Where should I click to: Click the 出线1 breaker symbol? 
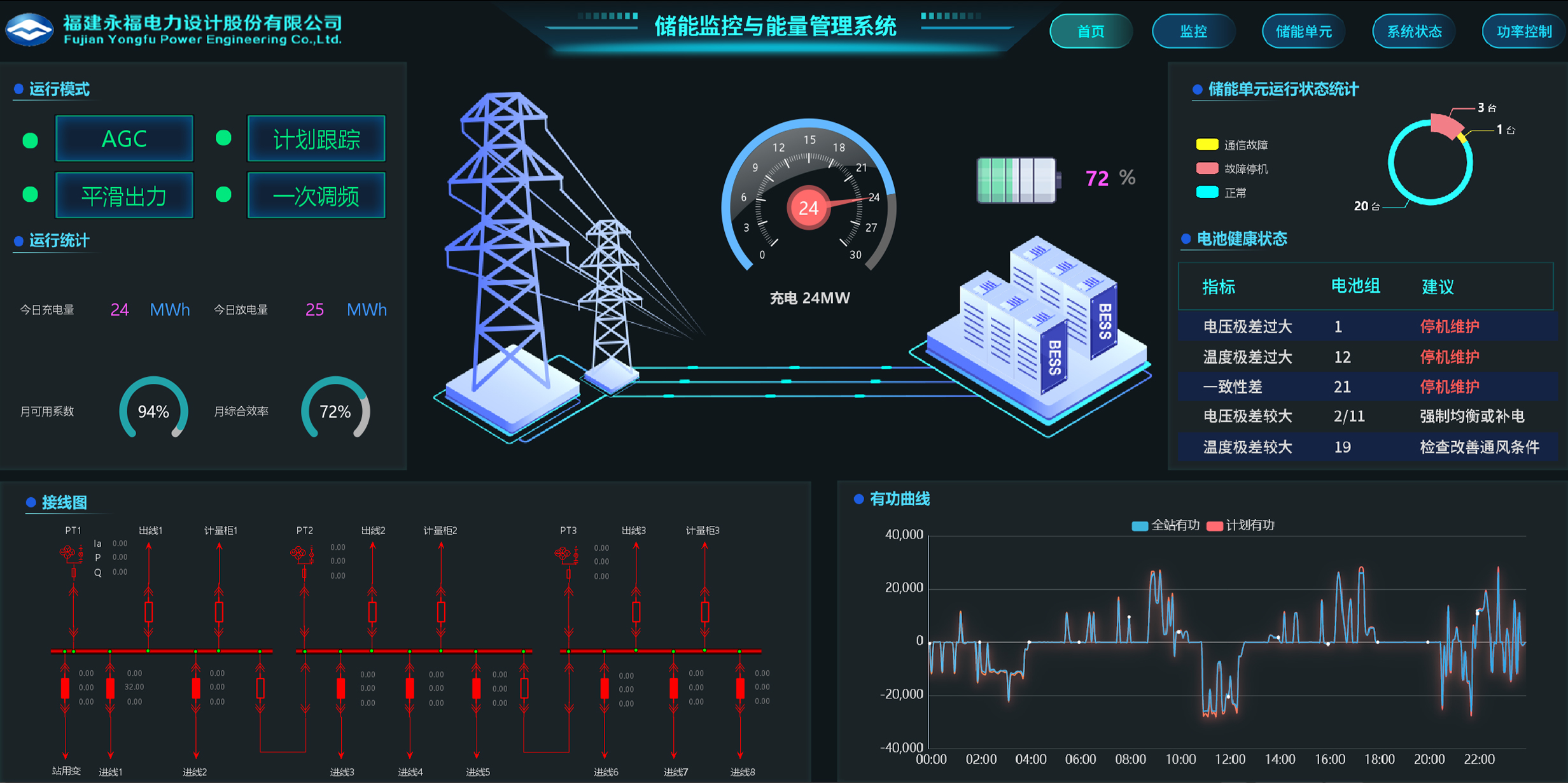(148, 612)
